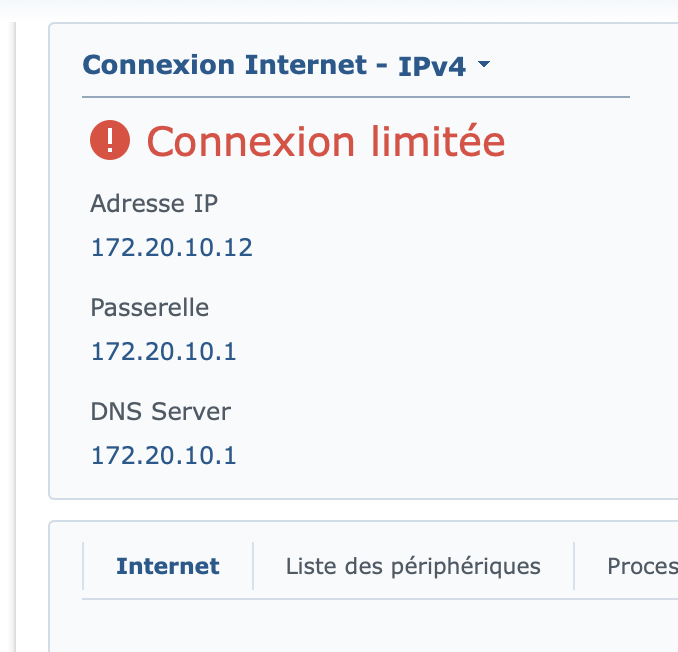The image size is (678, 652).
Task: Open the partially visible Proces tab
Action: (x=642, y=566)
